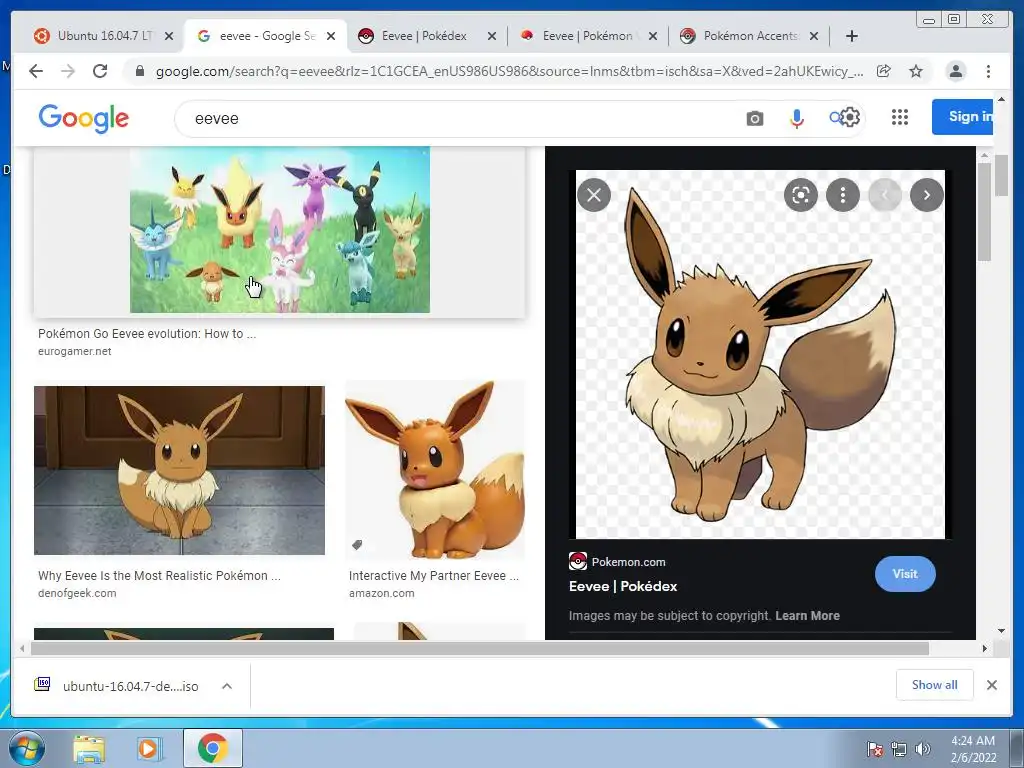
Task: Close the Eevee Pokédex tab
Action: (492, 36)
